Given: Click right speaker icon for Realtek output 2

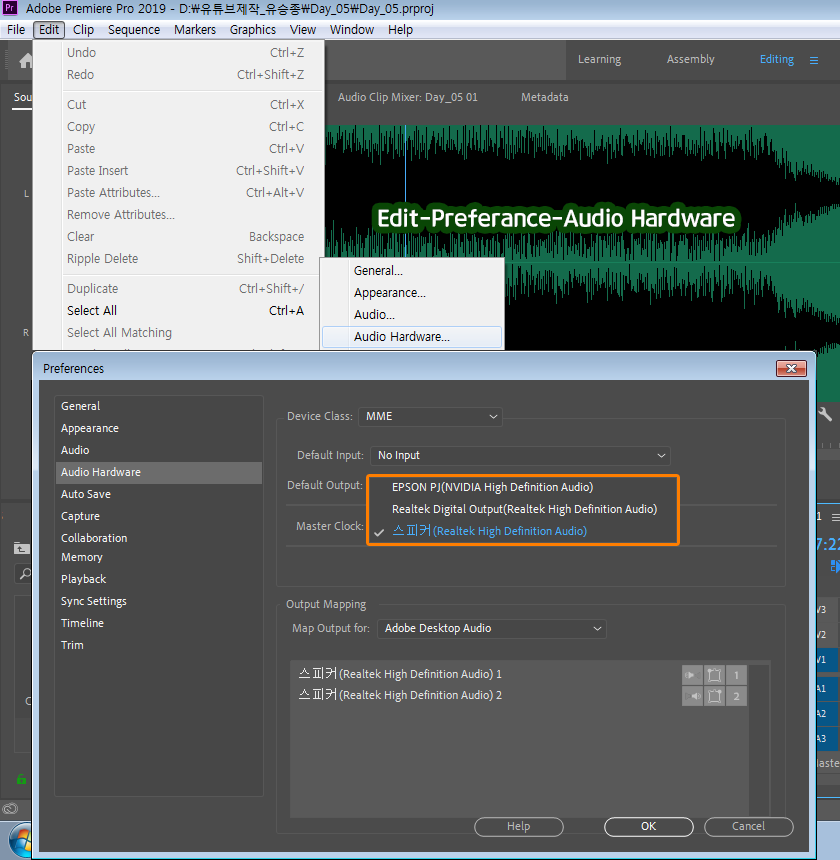Looking at the screenshot, I should pyautogui.click(x=692, y=696).
